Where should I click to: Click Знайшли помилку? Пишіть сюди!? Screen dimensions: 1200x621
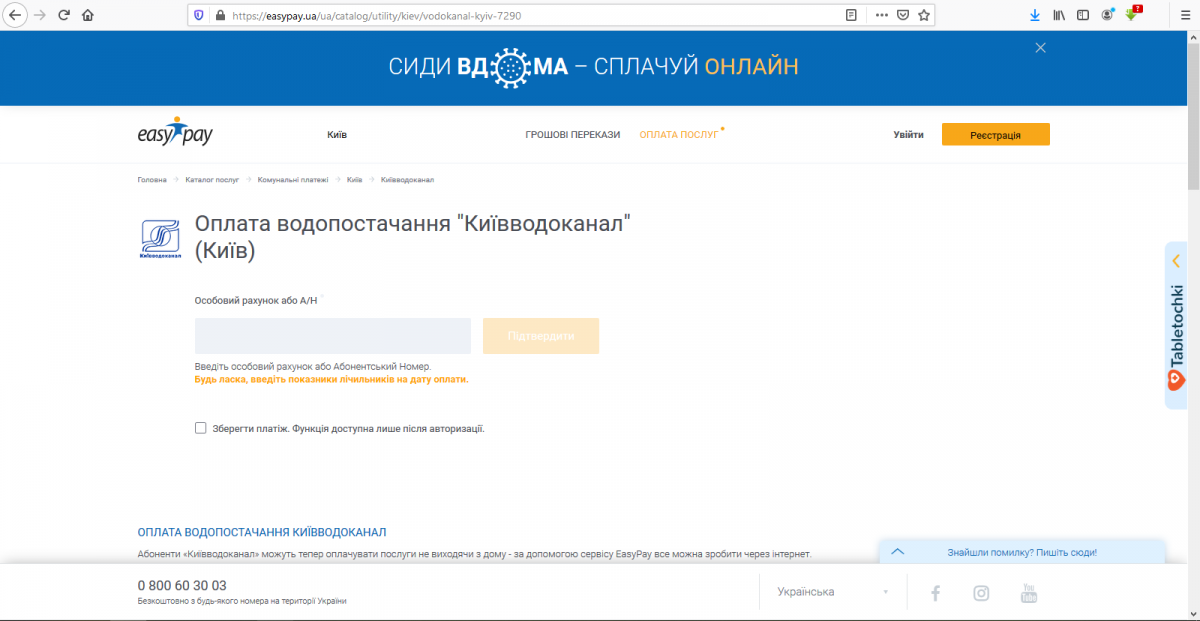point(1022,552)
